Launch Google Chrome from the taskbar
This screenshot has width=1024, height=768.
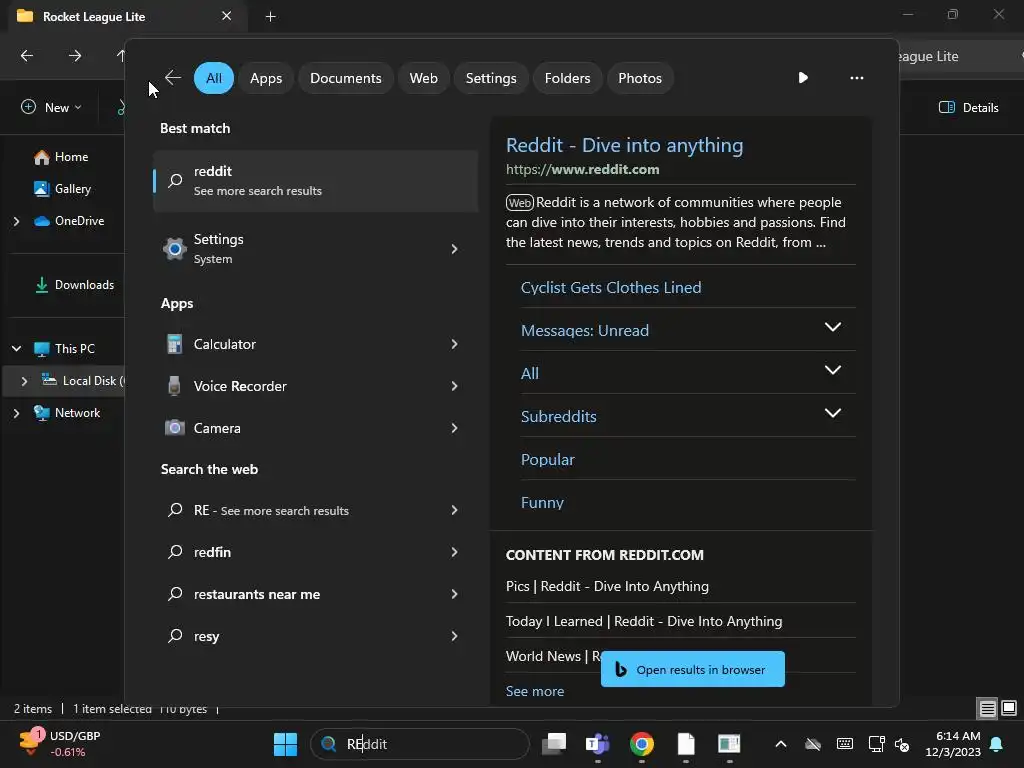click(x=641, y=744)
